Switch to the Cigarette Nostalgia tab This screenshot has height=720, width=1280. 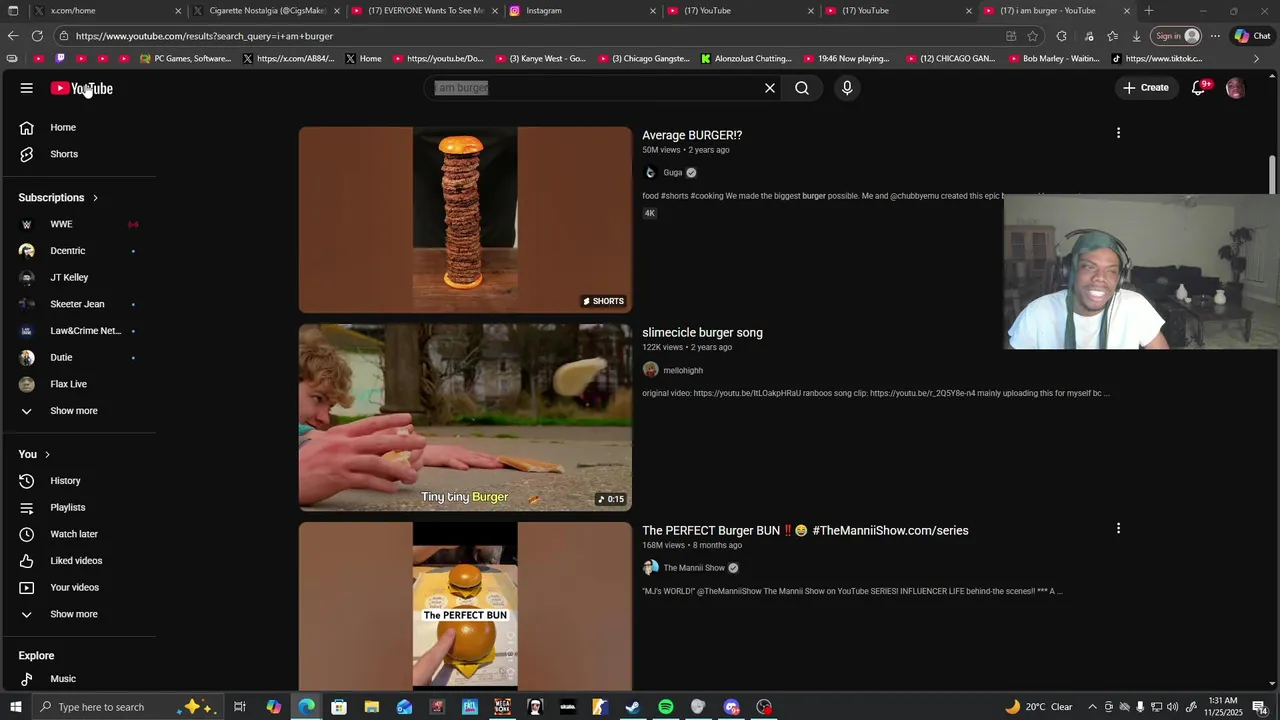tap(267, 11)
